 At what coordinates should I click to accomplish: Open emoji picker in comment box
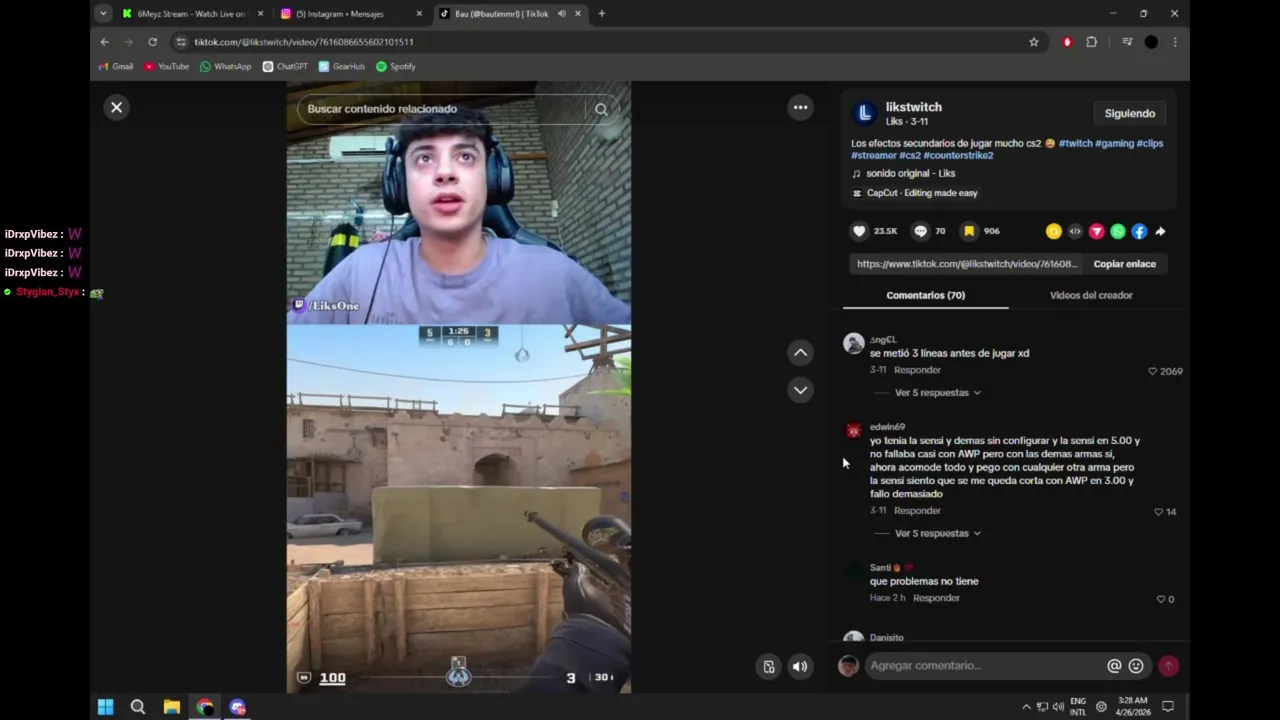[1136, 666]
